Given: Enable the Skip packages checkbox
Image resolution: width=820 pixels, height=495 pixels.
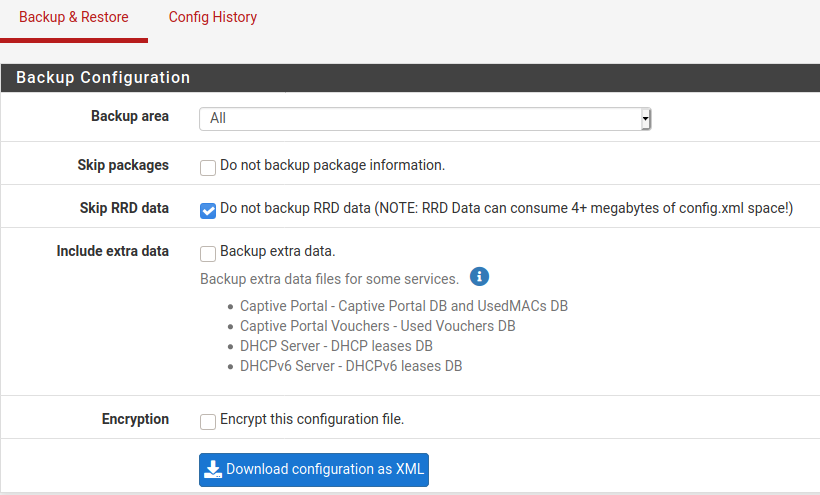Looking at the screenshot, I should tap(208, 167).
